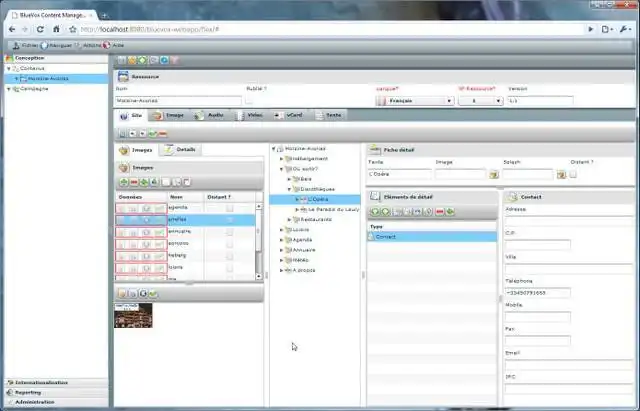The image size is (640, 411).
Task: Open the Details sub-tab
Action: point(180,150)
